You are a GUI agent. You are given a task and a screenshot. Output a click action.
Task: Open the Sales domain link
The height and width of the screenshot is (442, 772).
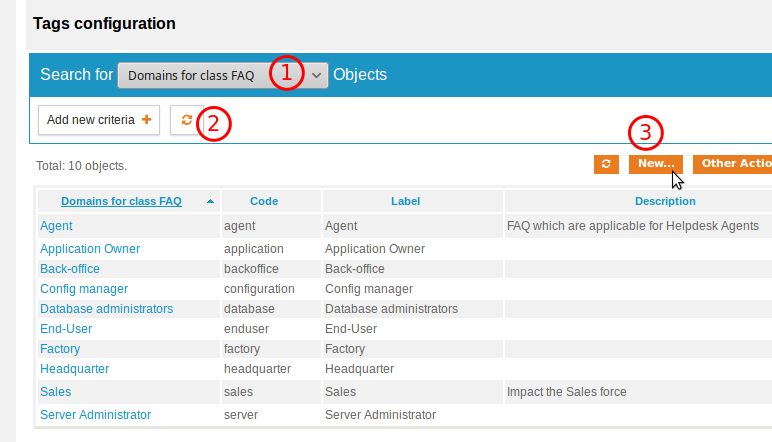pos(56,392)
